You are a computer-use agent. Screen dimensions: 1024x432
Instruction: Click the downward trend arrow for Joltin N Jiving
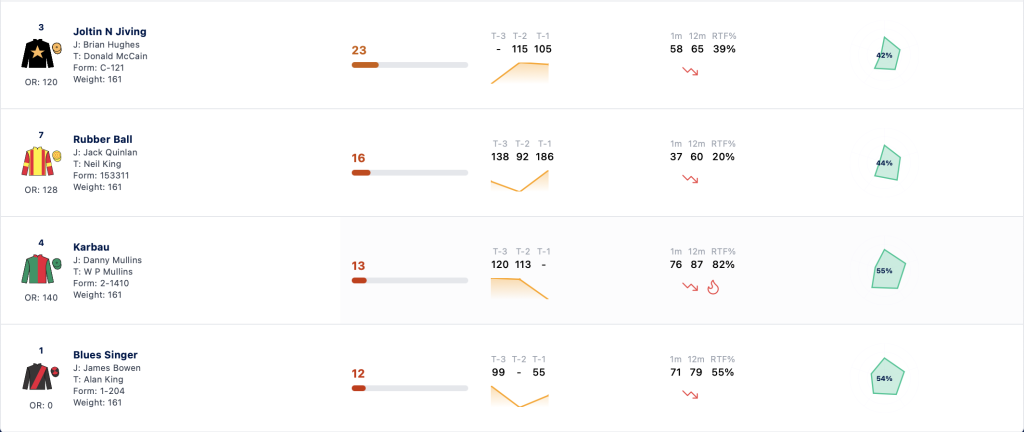[x=690, y=71]
